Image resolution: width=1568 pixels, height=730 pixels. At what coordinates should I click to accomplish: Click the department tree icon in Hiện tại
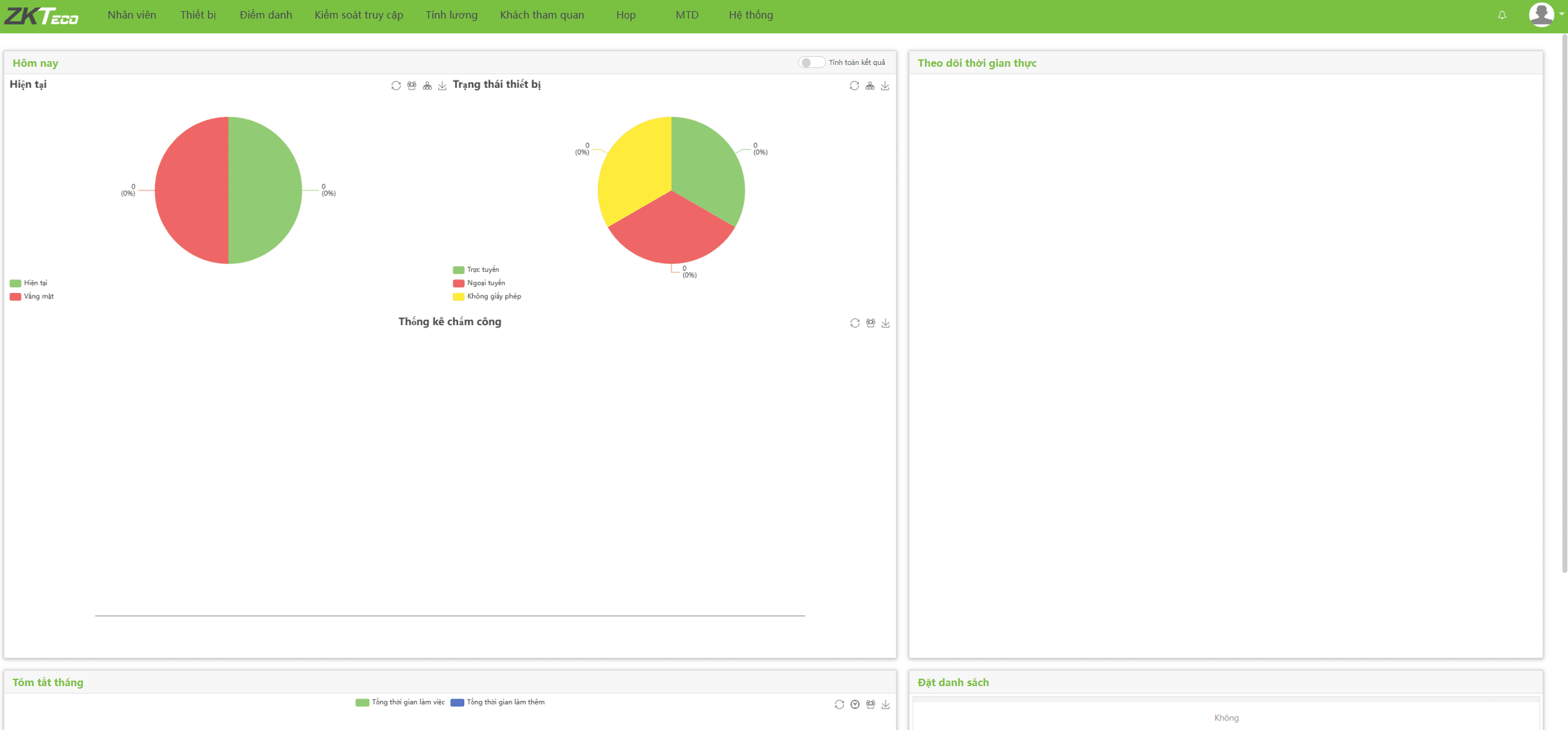427,86
